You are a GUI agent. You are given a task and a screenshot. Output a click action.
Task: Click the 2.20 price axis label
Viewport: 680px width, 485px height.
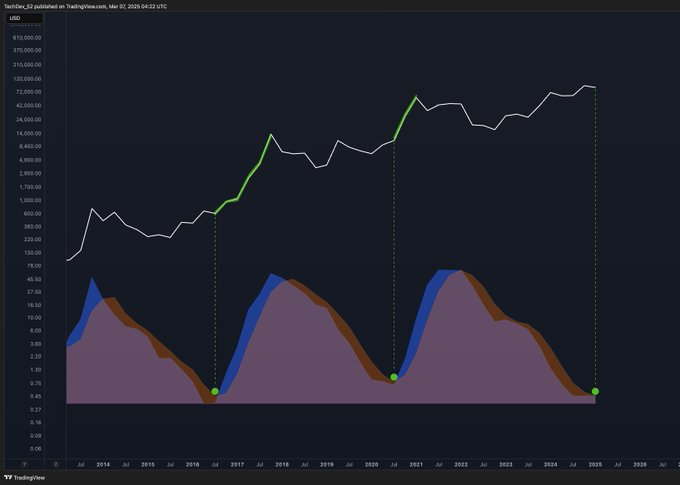coord(36,357)
